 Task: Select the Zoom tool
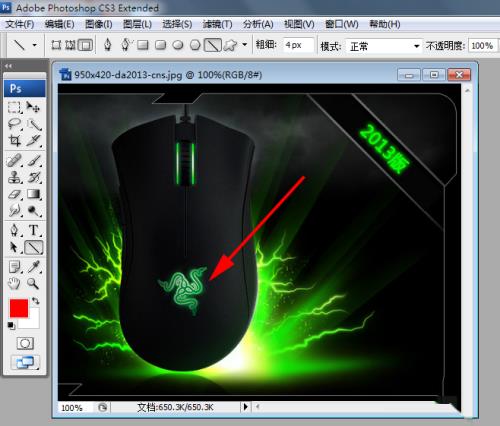pos(33,284)
